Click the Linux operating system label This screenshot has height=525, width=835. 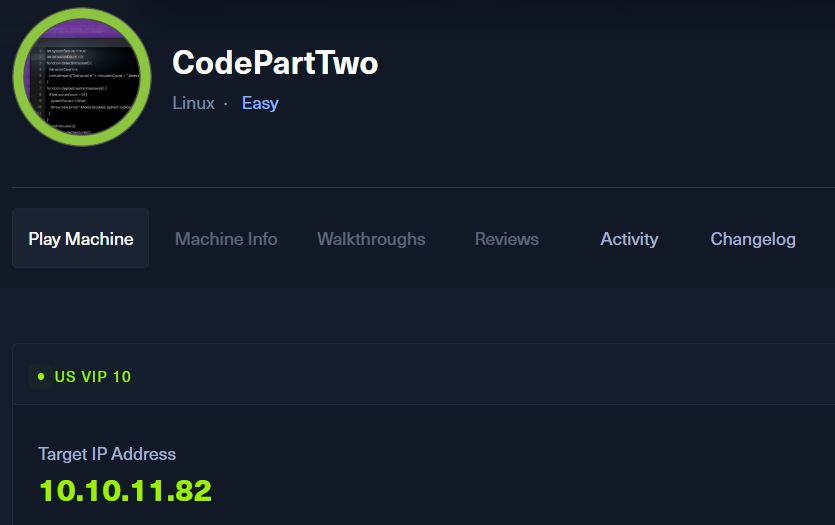[193, 103]
